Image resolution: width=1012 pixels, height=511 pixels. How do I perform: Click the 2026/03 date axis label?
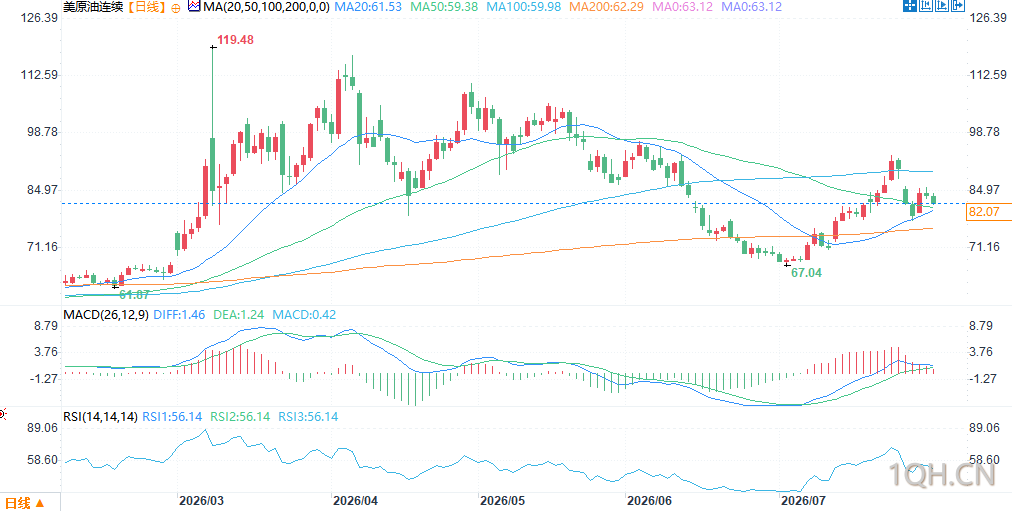click(201, 501)
